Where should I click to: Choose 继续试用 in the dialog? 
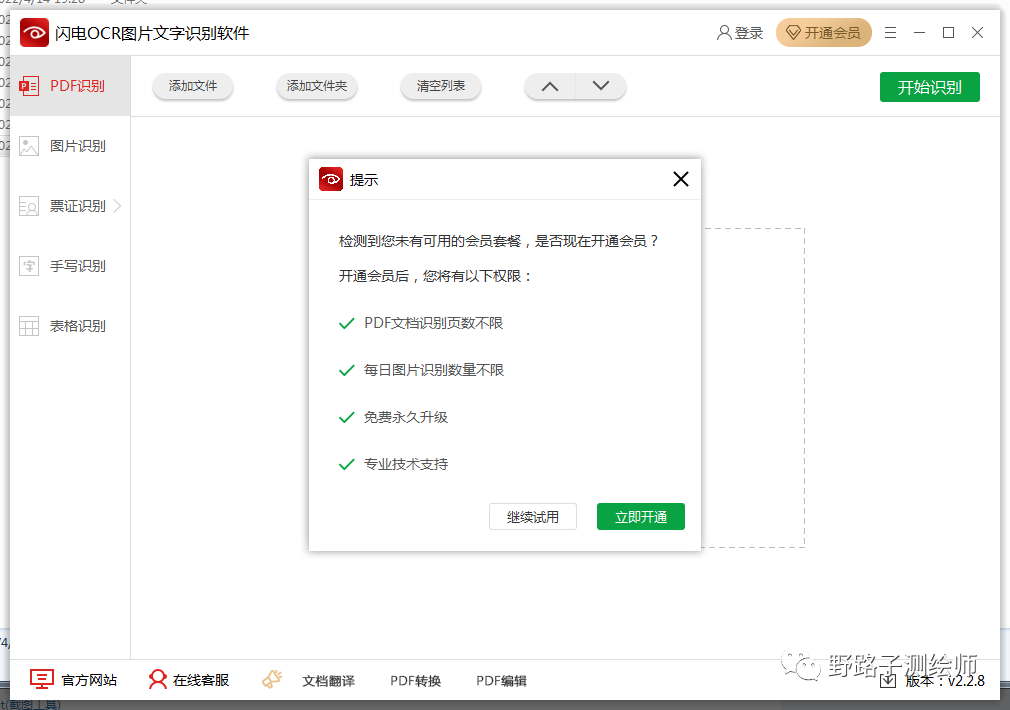(x=533, y=517)
